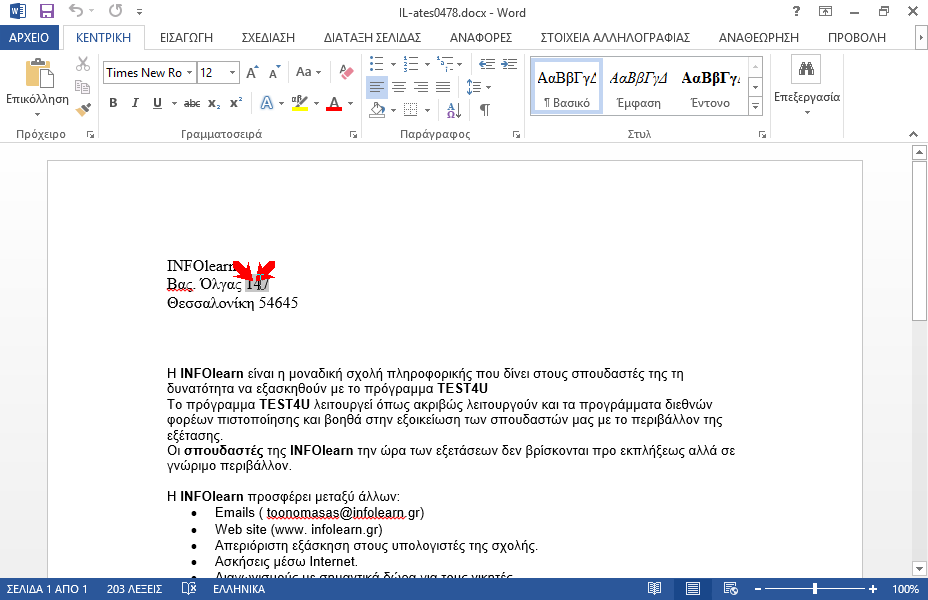Toggle bold formatting
Screen dimensions: 928x600
[113, 103]
